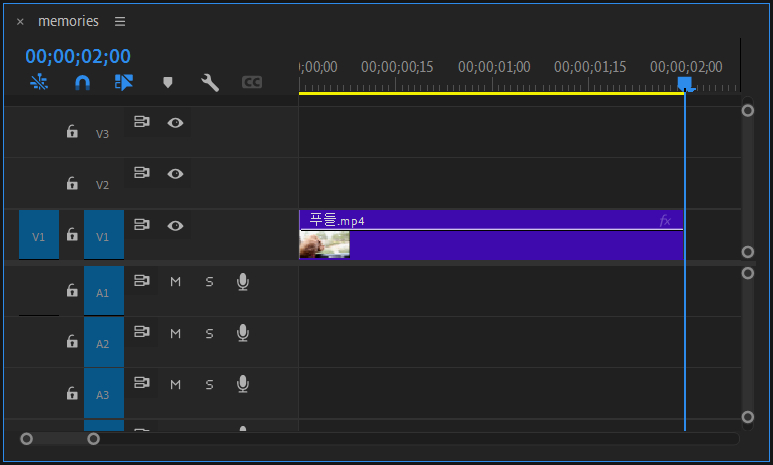Click the V3 track label
Screen dimensions: 773x465
[103, 134]
